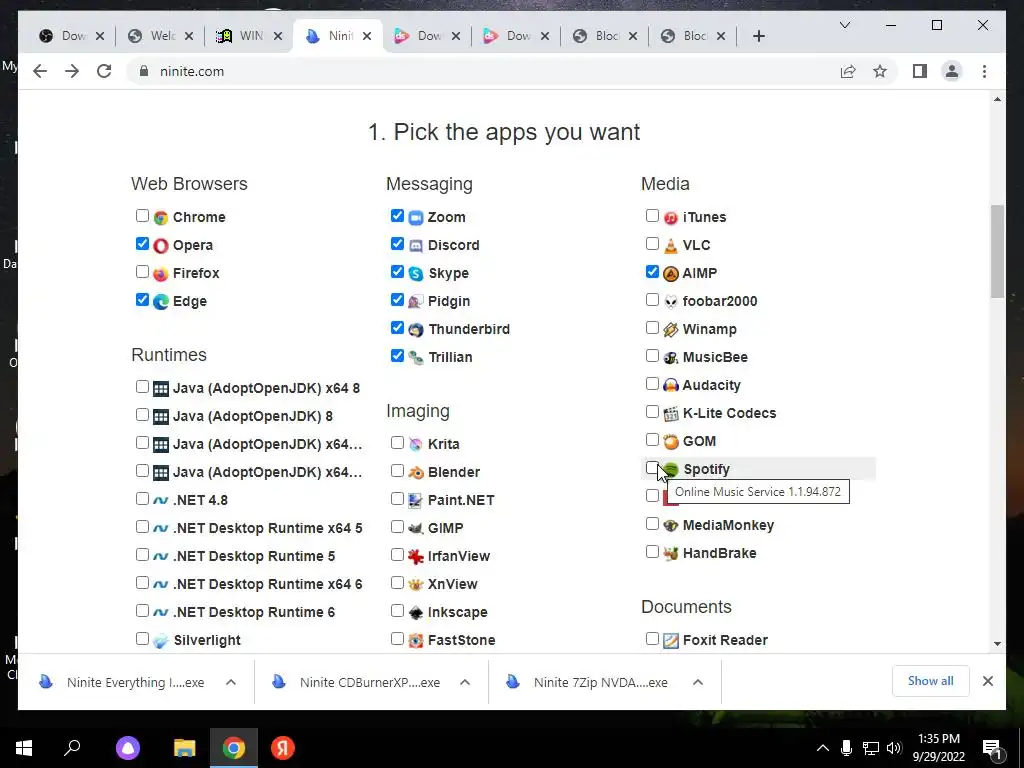Open Chrome's three-dot menu
The height and width of the screenshot is (768, 1024).
tap(984, 71)
